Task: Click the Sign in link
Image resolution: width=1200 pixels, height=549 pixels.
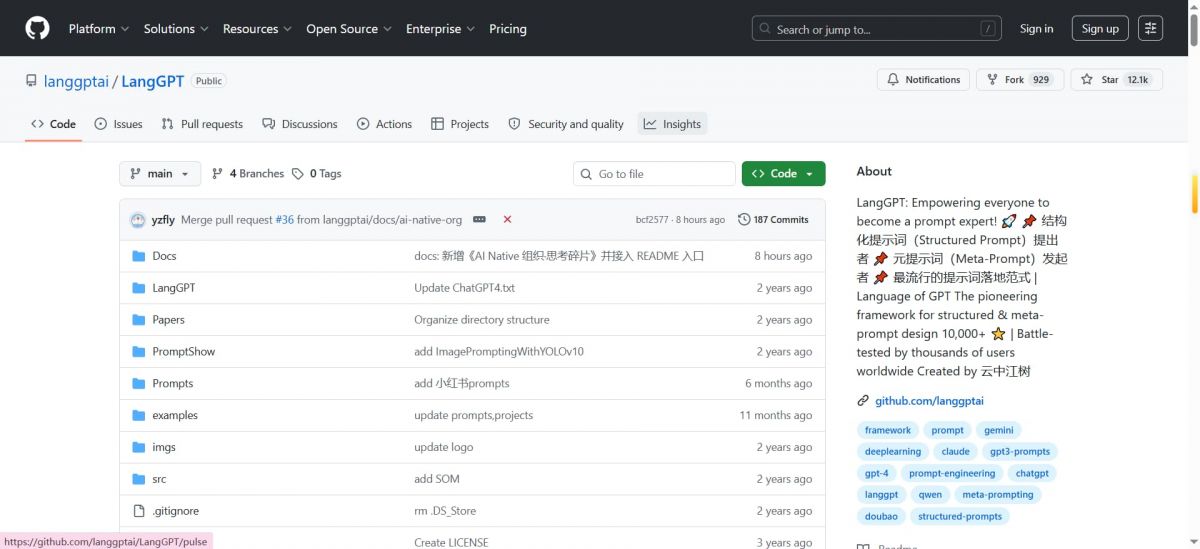Action: click(1036, 29)
